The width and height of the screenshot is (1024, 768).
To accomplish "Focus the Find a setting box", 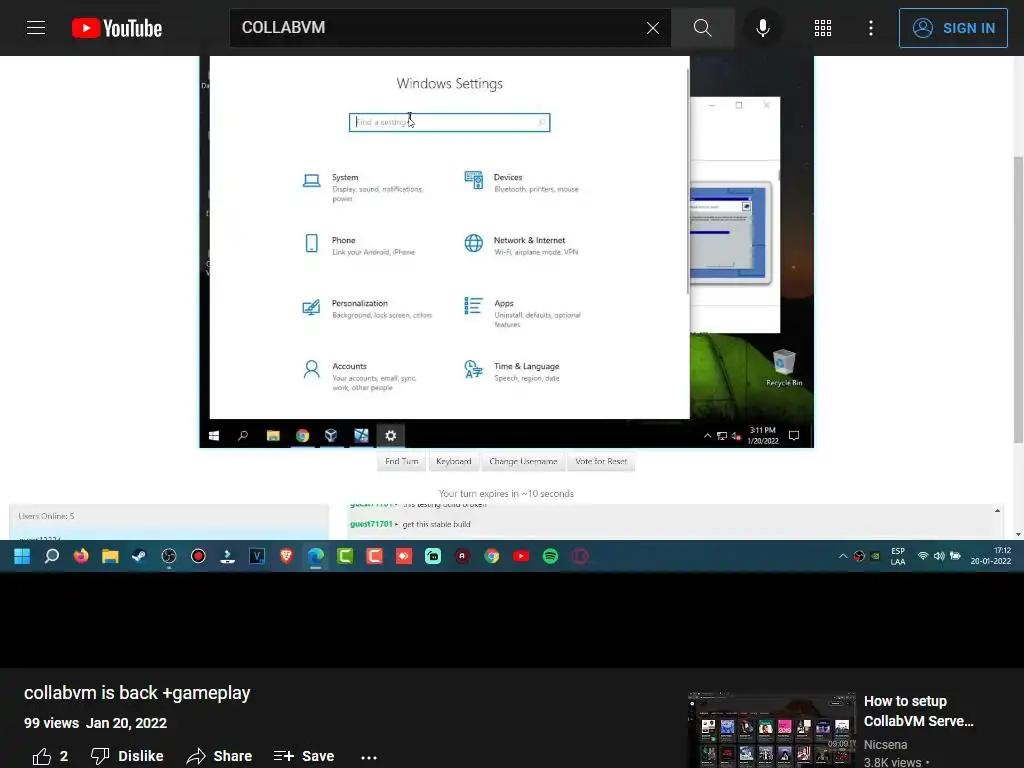I will 449,122.
